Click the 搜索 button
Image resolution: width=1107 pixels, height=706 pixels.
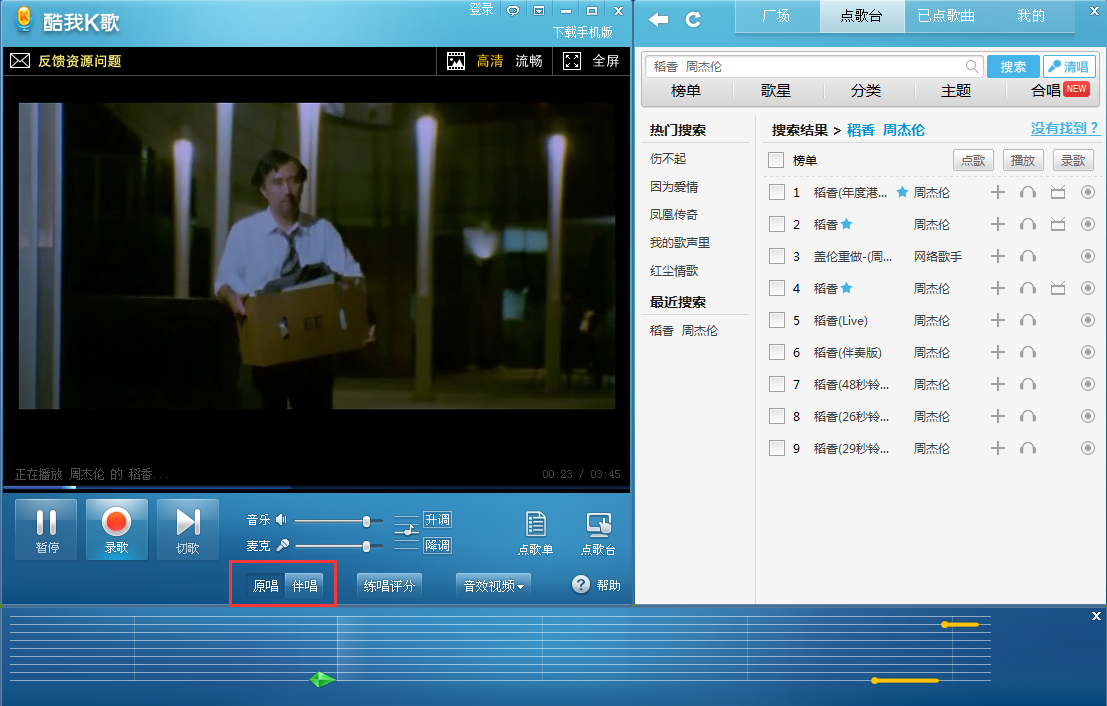(1013, 66)
